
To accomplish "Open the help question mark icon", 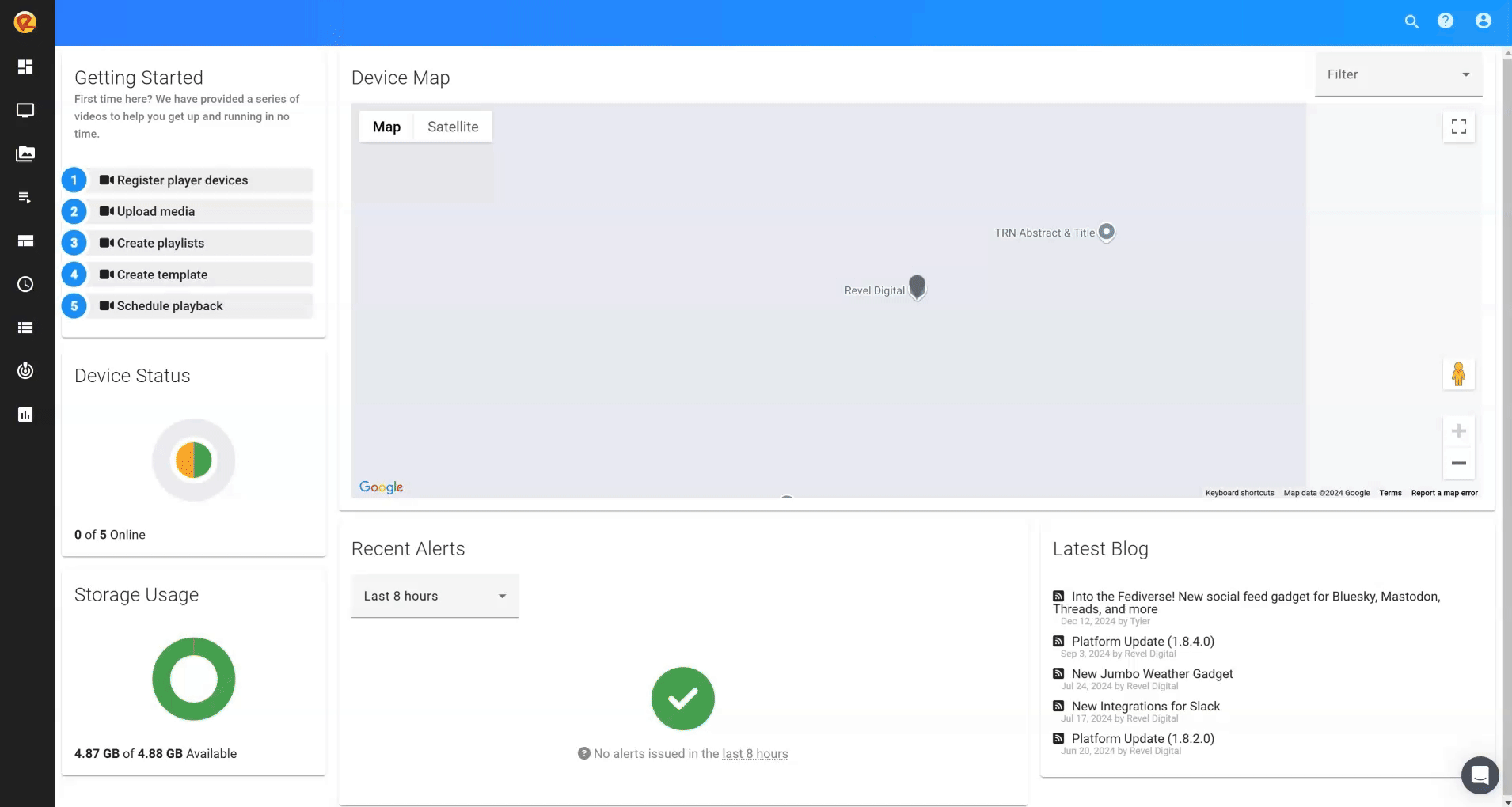I will 1446,21.
